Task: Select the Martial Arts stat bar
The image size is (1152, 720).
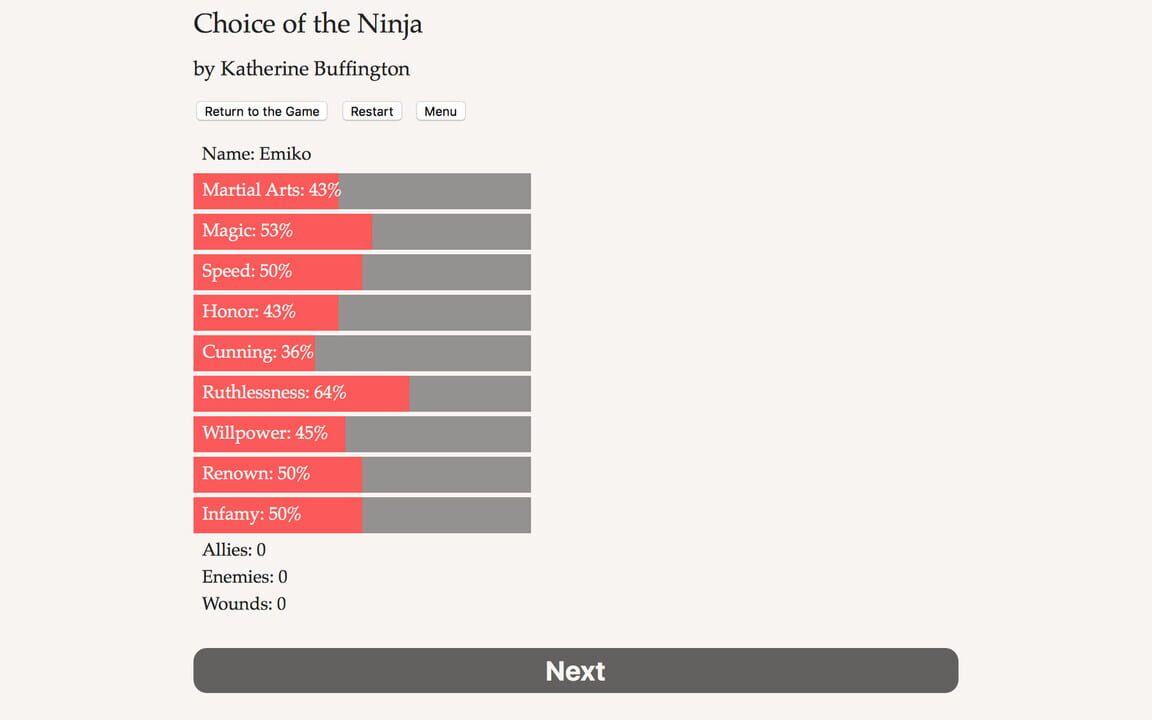Action: (361, 190)
